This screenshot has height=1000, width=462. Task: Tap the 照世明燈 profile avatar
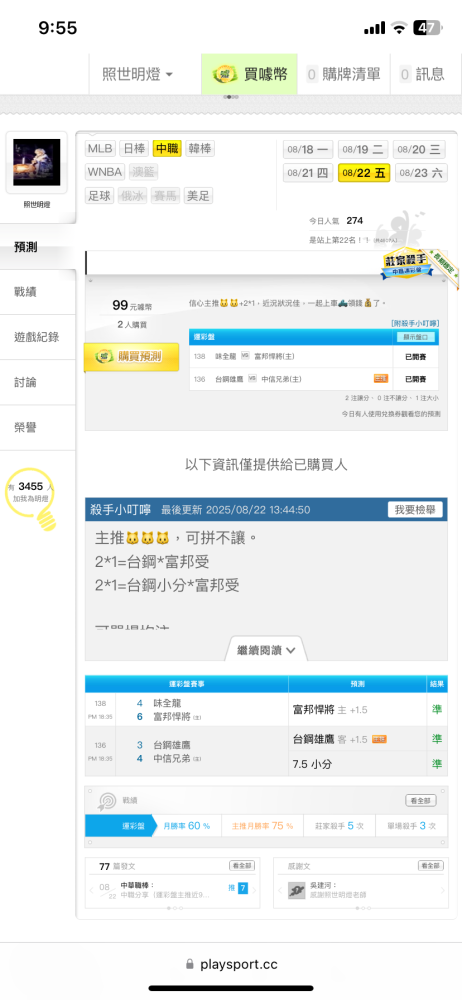click(37, 162)
